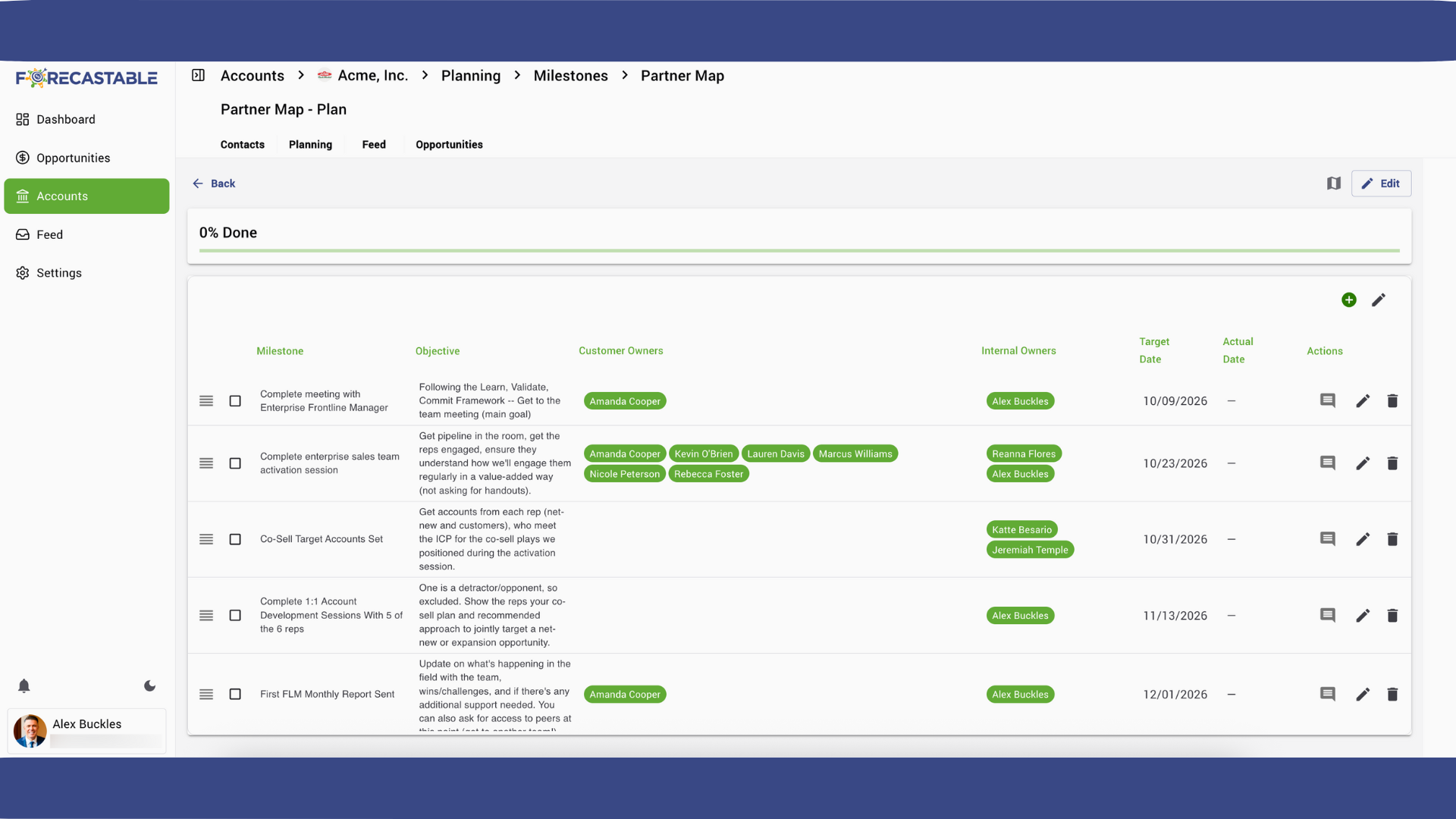Click the notifications bell icon
This screenshot has width=1456, height=819.
coord(24,686)
